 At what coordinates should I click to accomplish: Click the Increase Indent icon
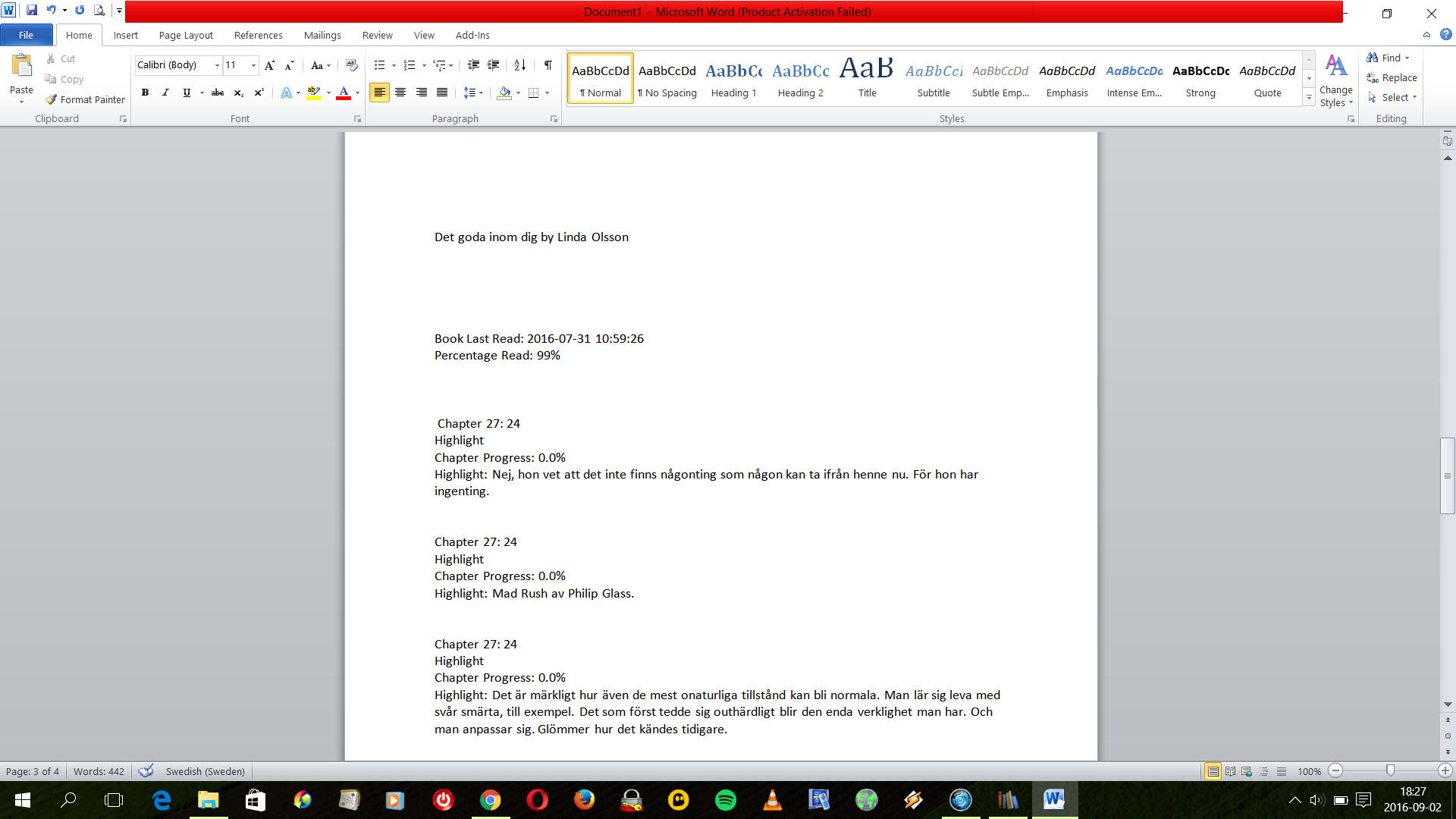(494, 65)
